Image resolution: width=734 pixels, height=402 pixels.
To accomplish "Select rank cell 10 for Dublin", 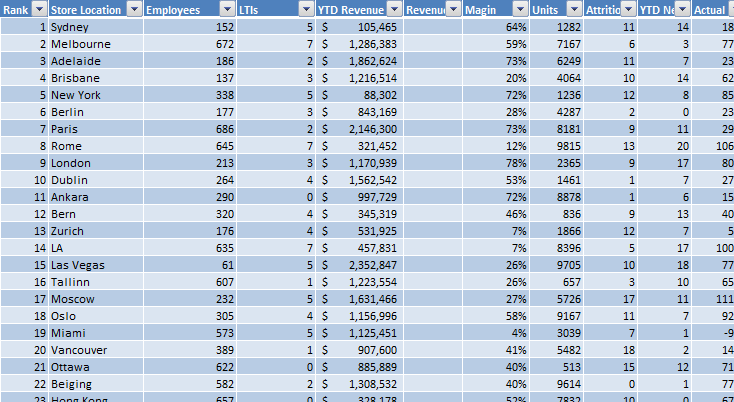I will [x=24, y=180].
